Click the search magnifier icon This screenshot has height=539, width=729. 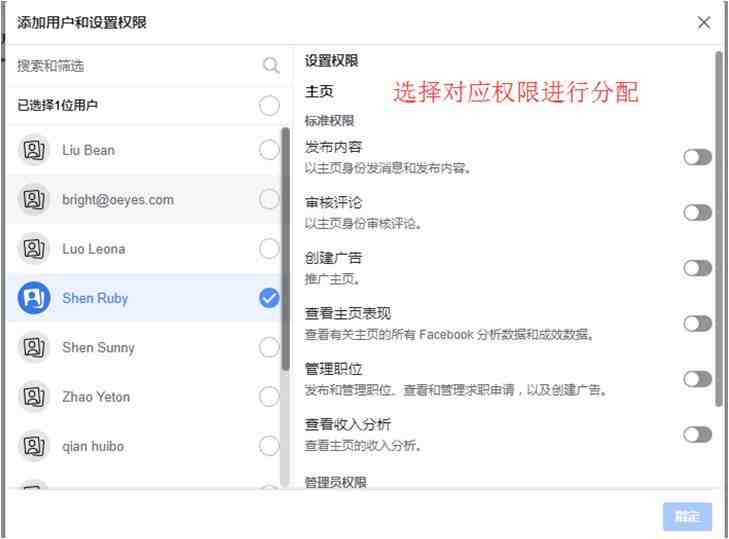(x=271, y=66)
